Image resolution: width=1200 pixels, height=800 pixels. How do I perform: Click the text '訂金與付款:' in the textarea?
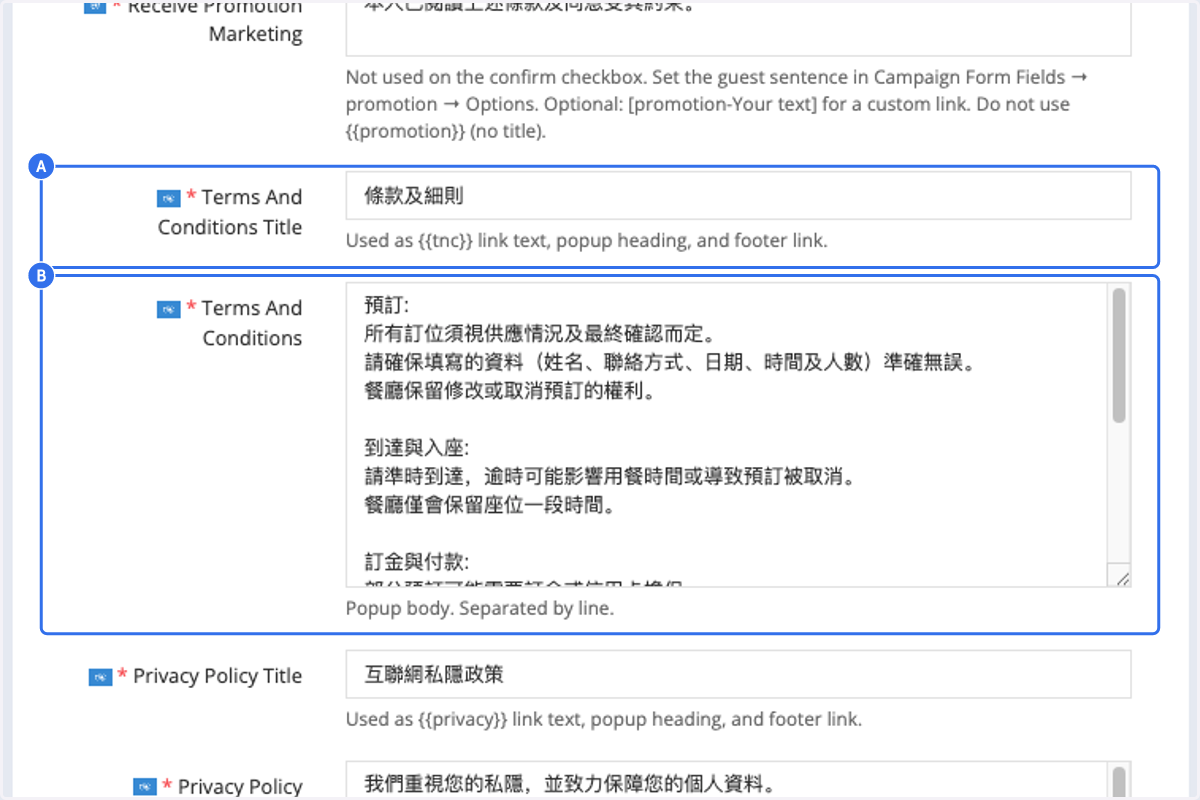point(417,560)
